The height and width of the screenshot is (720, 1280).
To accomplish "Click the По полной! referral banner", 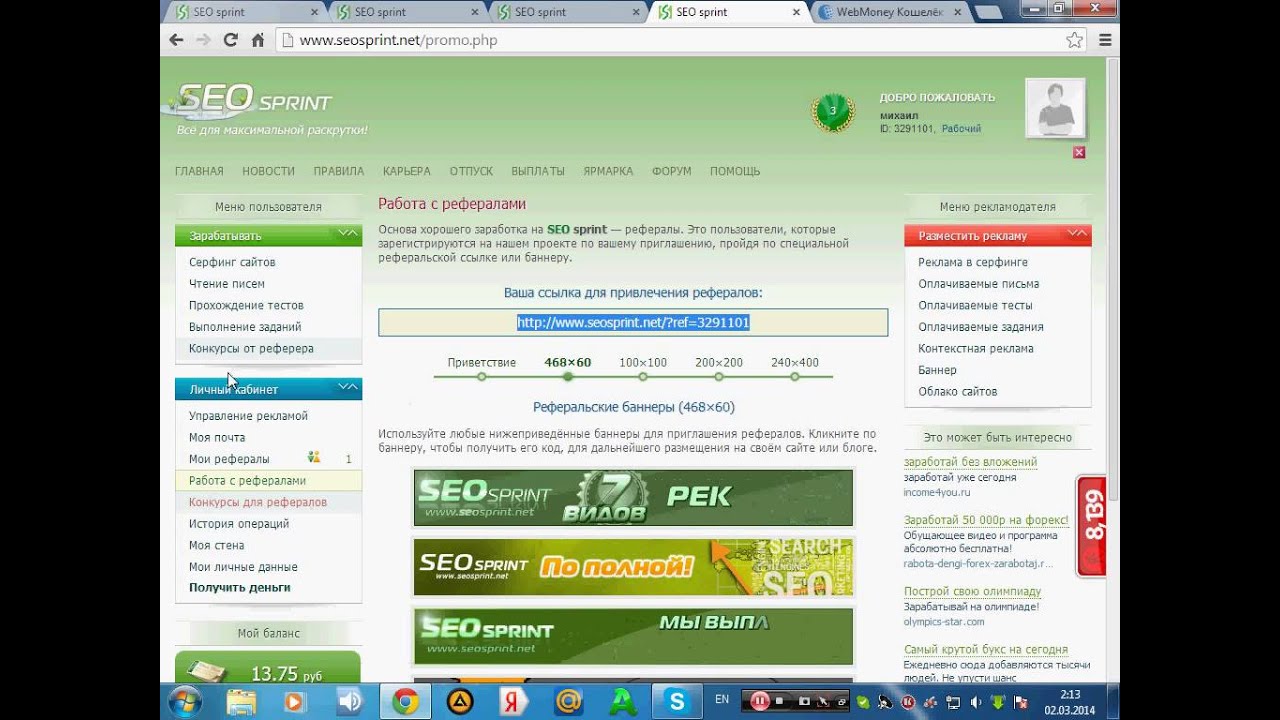I will [x=633, y=567].
